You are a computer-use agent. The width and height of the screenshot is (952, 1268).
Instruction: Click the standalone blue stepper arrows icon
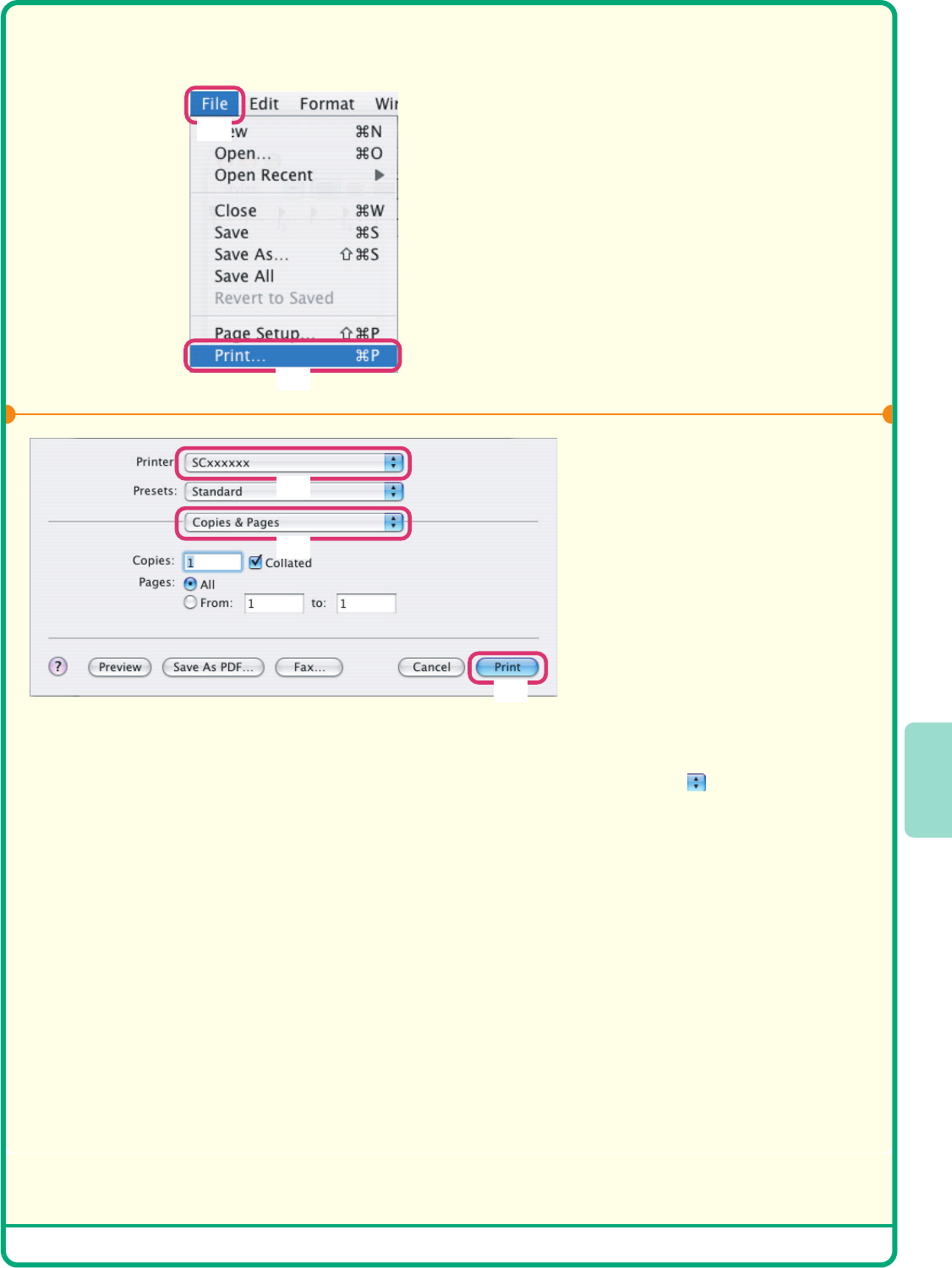pyautogui.click(x=696, y=783)
